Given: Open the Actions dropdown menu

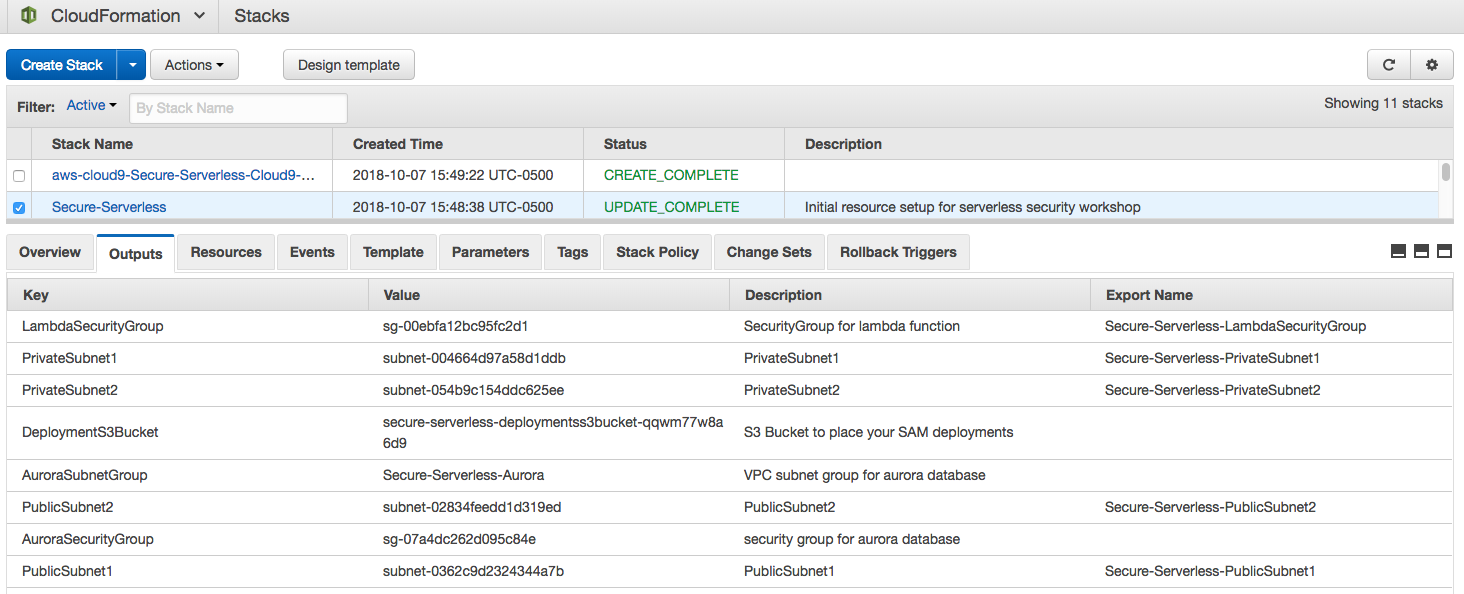Looking at the screenshot, I should click(x=194, y=65).
